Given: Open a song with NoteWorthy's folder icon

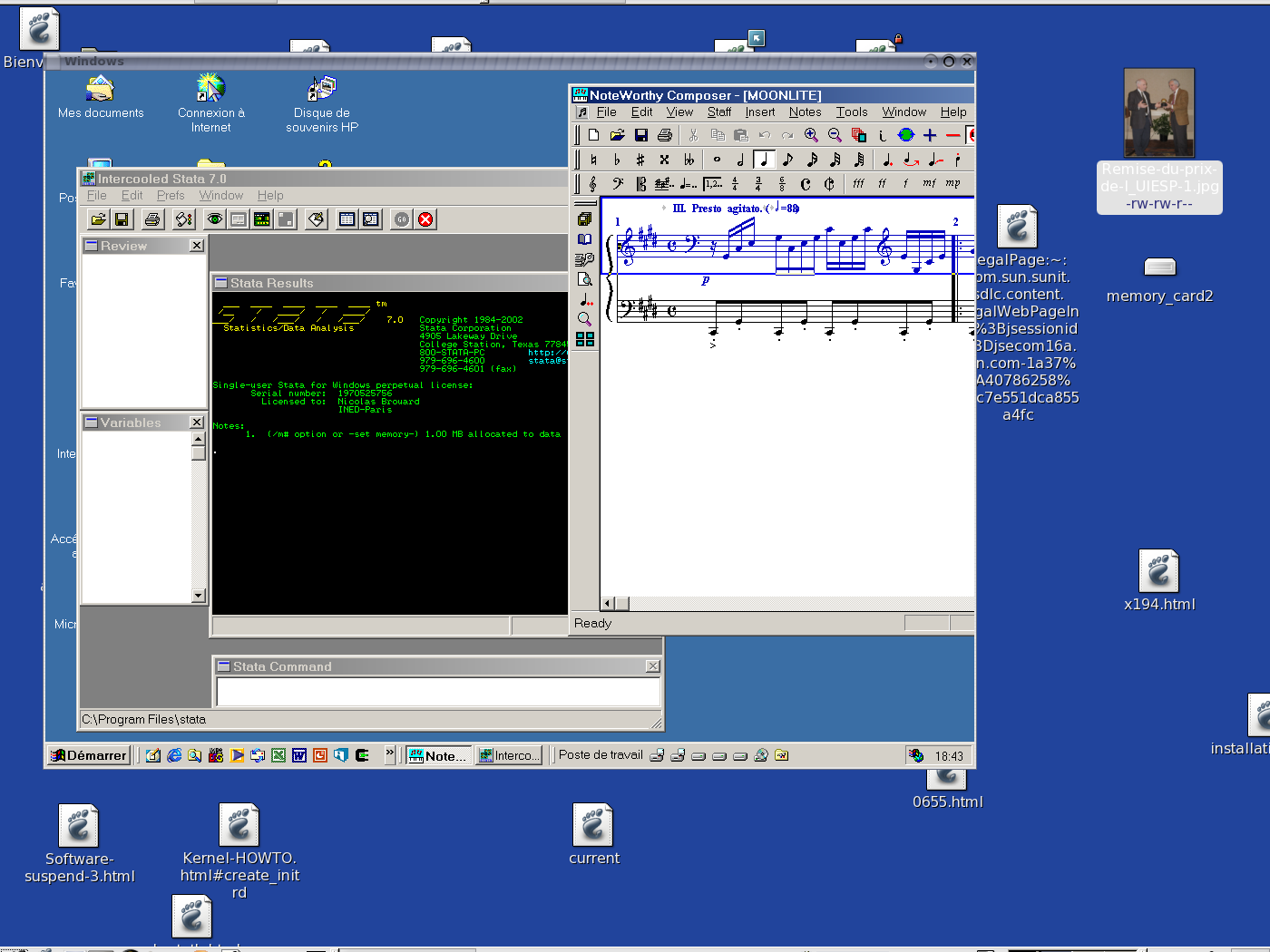Looking at the screenshot, I should (617, 135).
